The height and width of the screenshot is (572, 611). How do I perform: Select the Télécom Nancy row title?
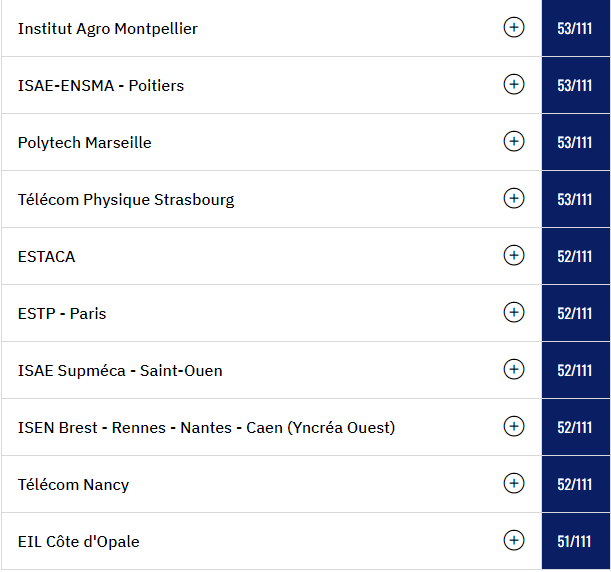click(73, 485)
